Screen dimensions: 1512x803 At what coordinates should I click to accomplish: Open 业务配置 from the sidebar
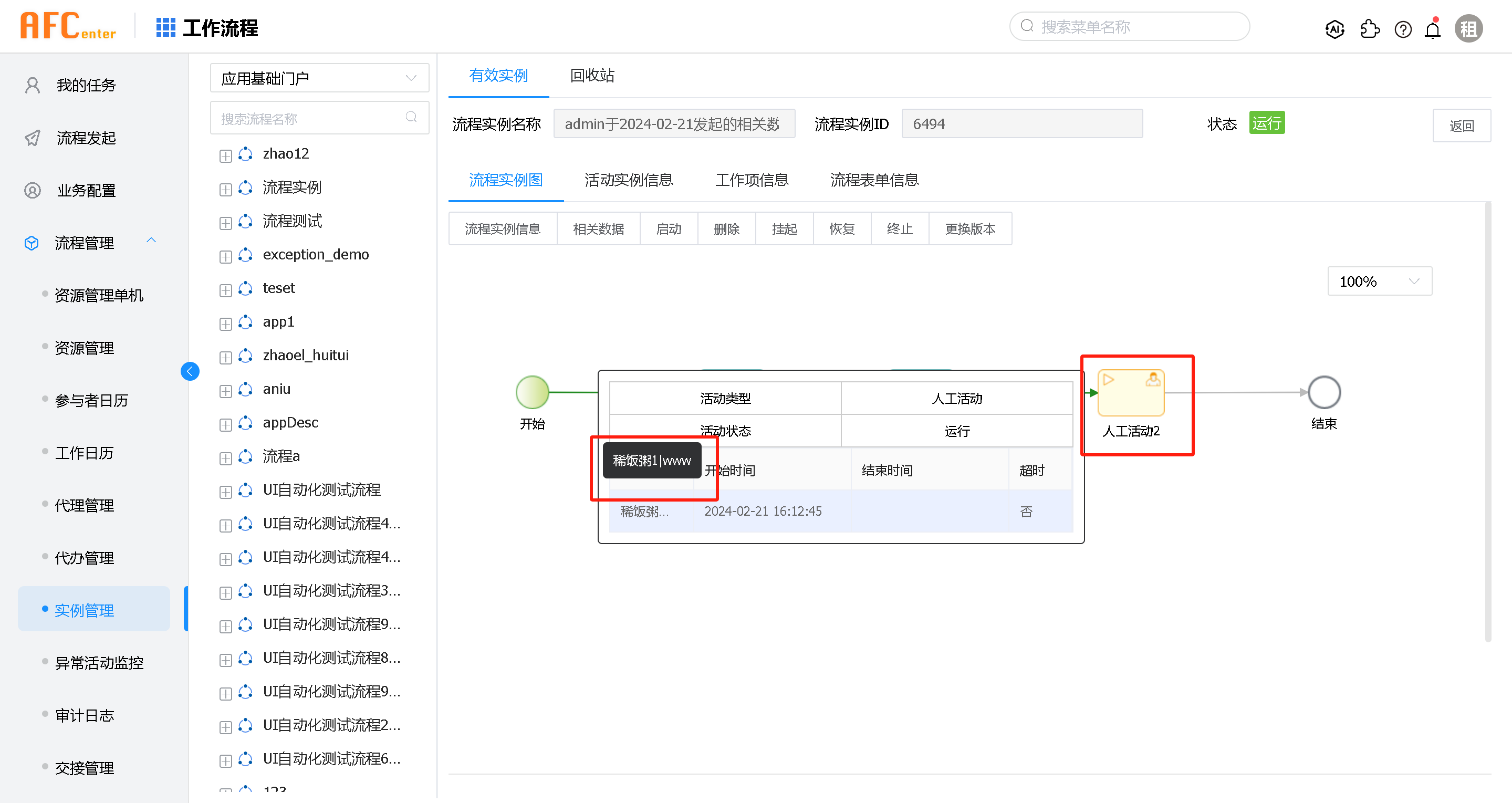point(86,190)
